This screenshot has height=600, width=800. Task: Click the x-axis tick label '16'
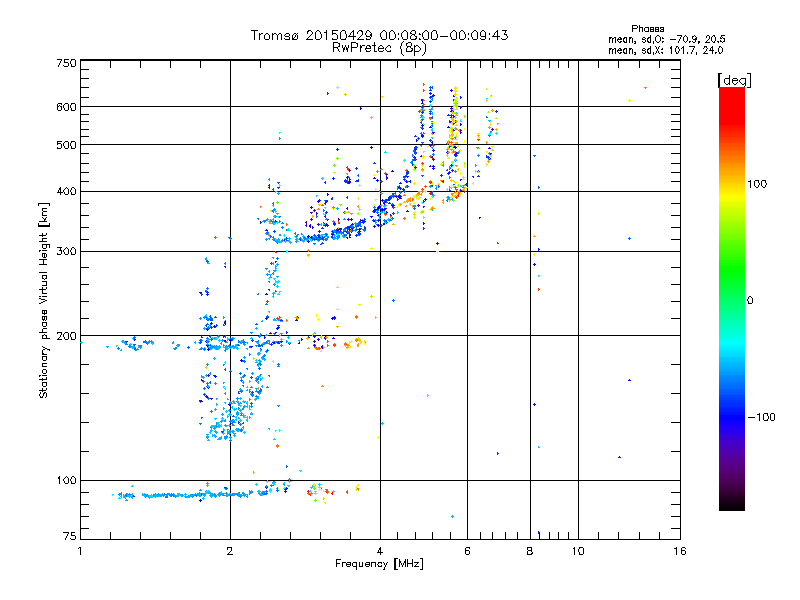(x=680, y=551)
